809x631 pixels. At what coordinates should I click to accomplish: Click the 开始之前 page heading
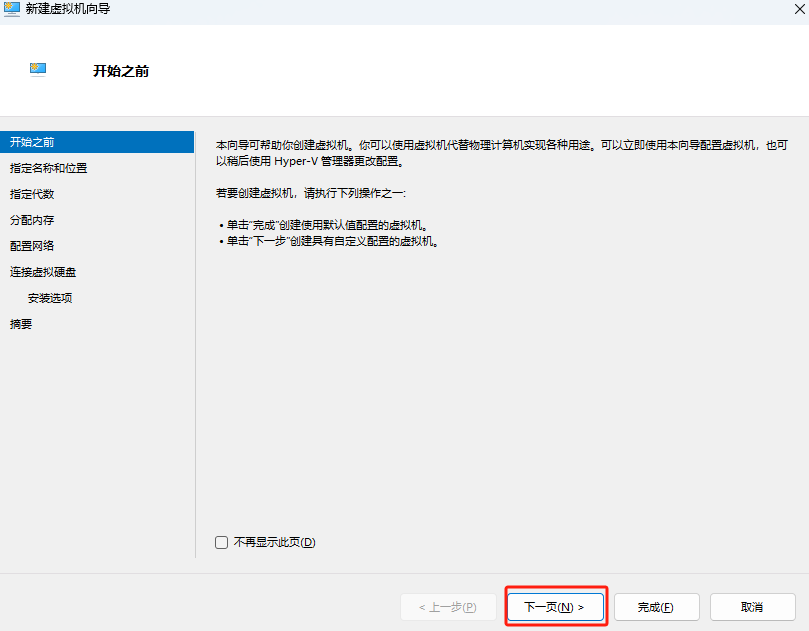click(121, 71)
